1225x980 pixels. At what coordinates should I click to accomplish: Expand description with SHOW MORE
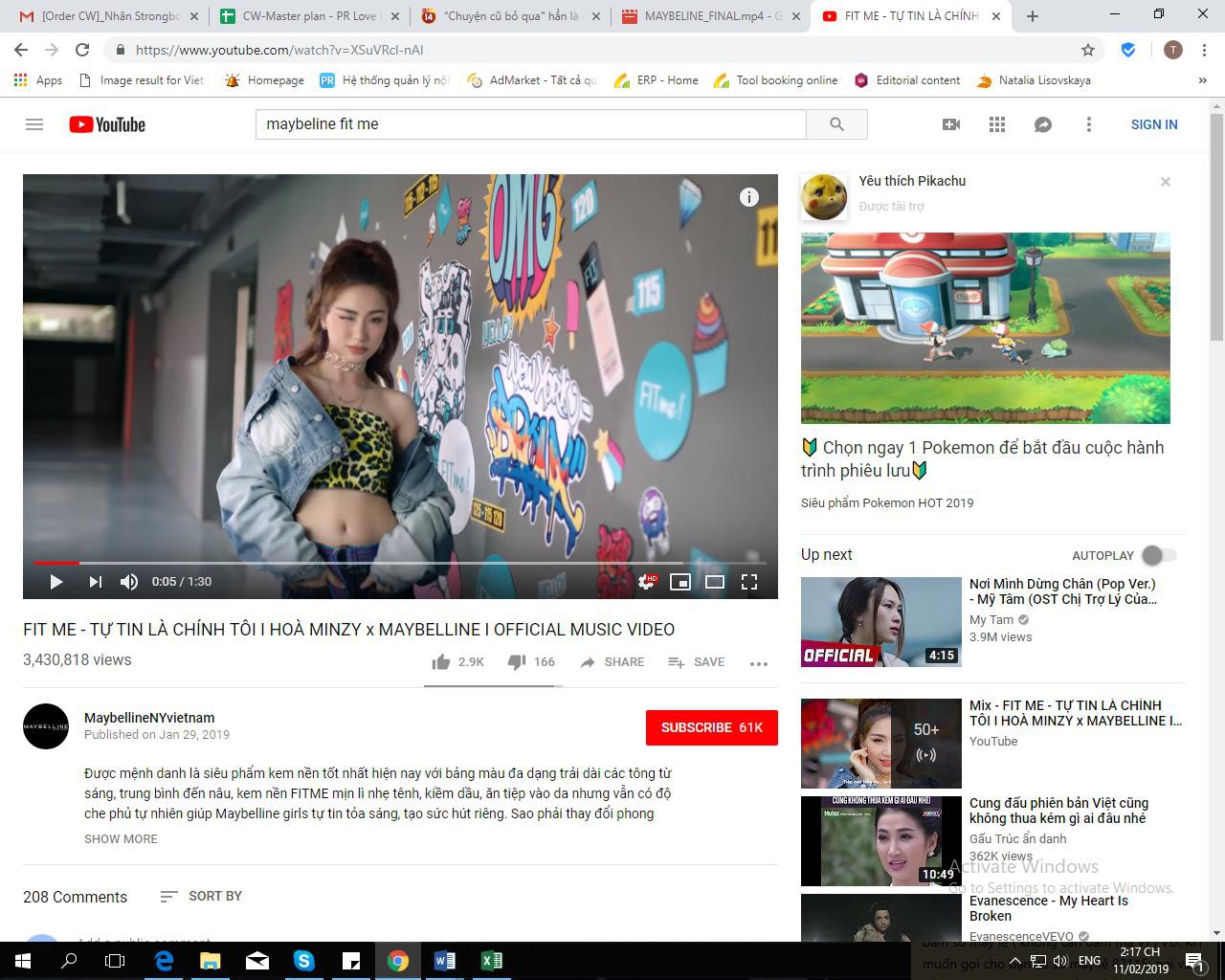[x=121, y=838]
